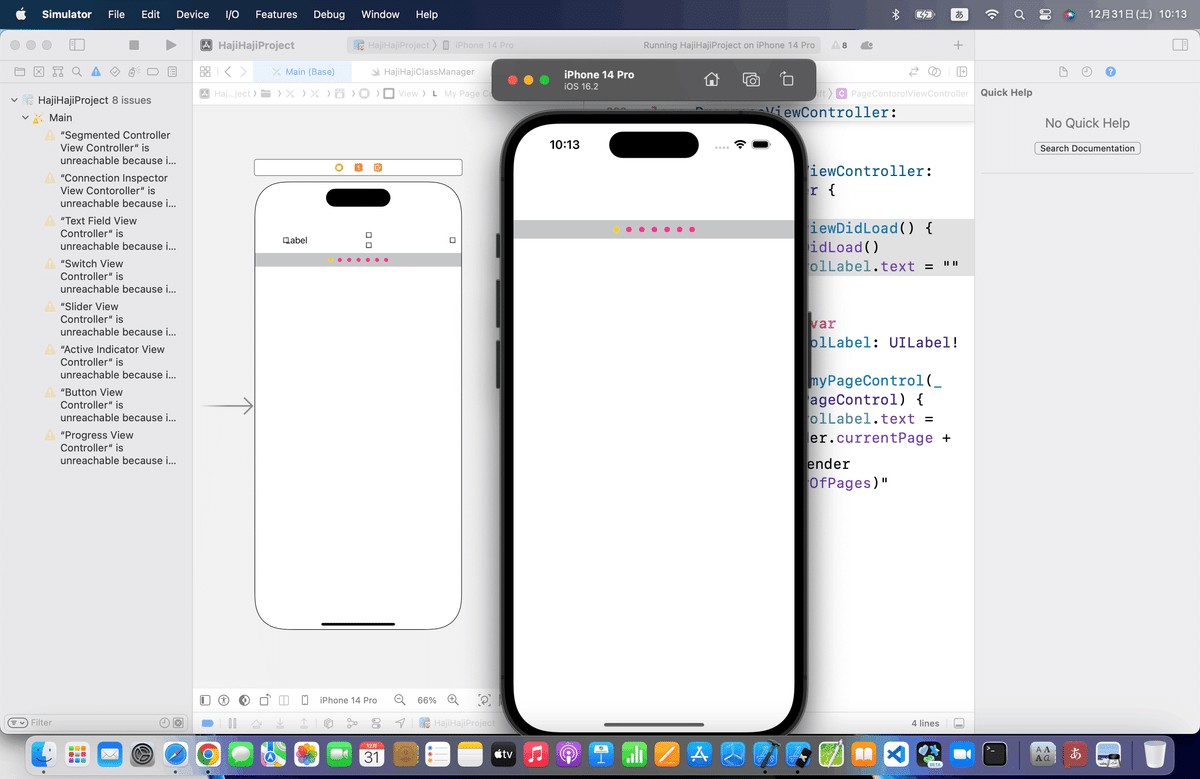Click the page control dots in storyboard

click(x=358, y=260)
